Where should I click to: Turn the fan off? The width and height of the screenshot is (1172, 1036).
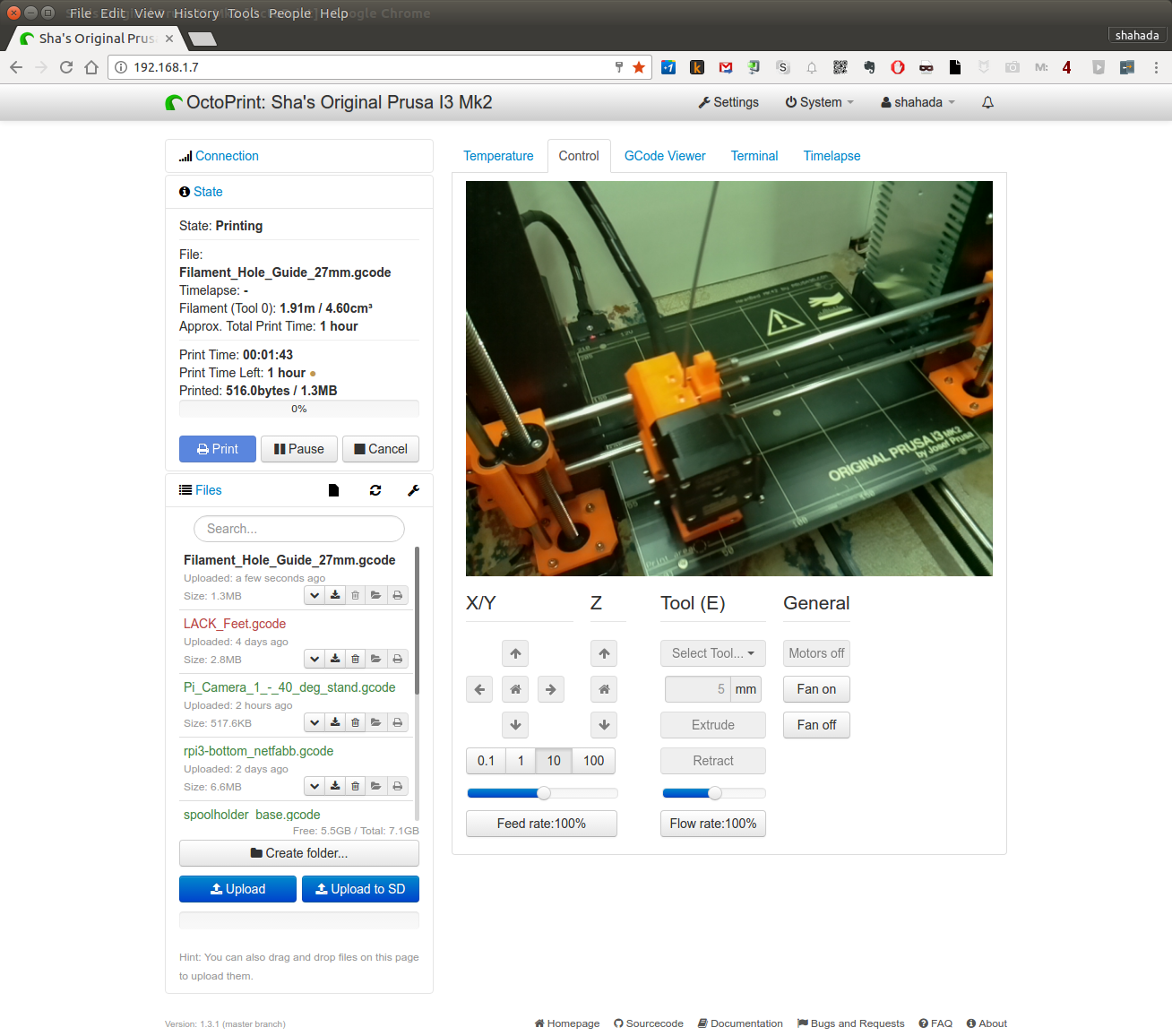pyautogui.click(x=816, y=725)
